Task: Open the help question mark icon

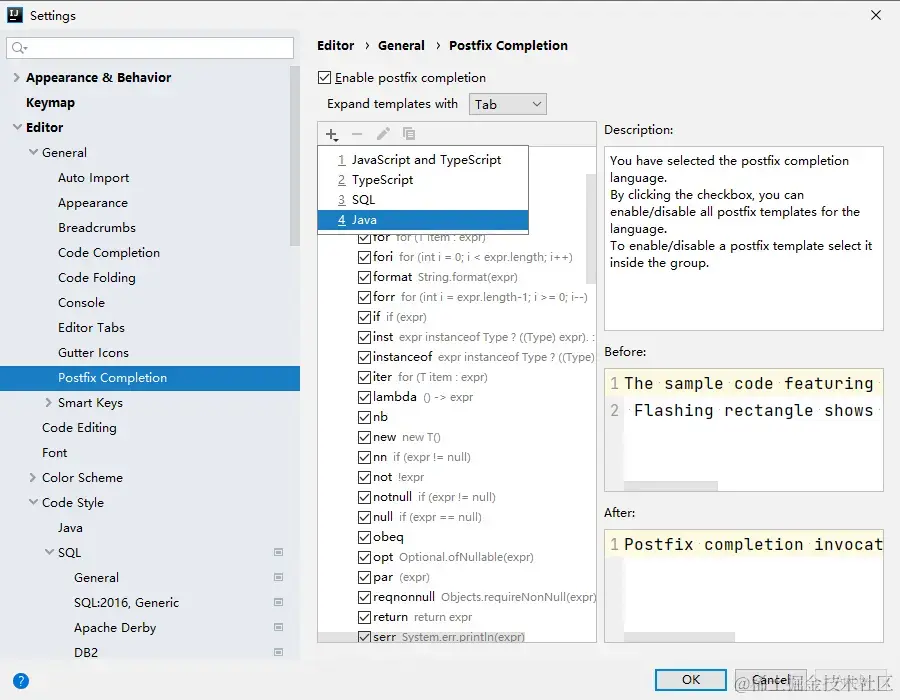Action: coord(21,681)
